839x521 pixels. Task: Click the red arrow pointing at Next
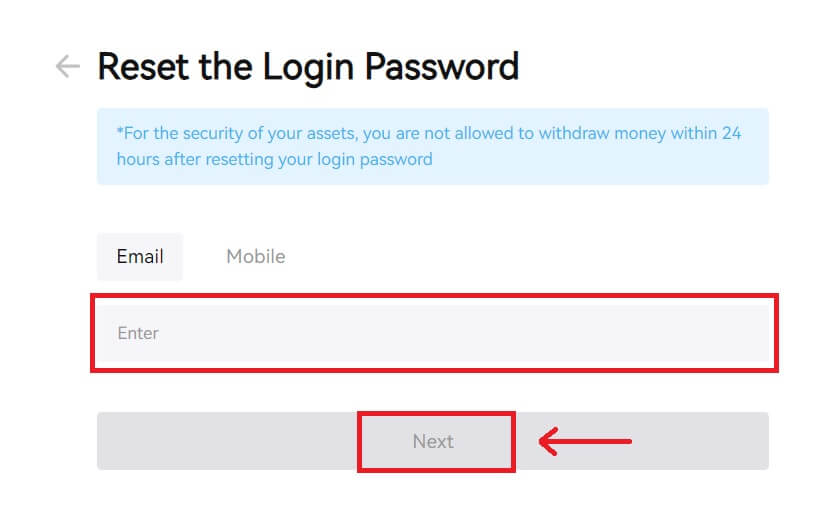pyautogui.click(x=585, y=441)
